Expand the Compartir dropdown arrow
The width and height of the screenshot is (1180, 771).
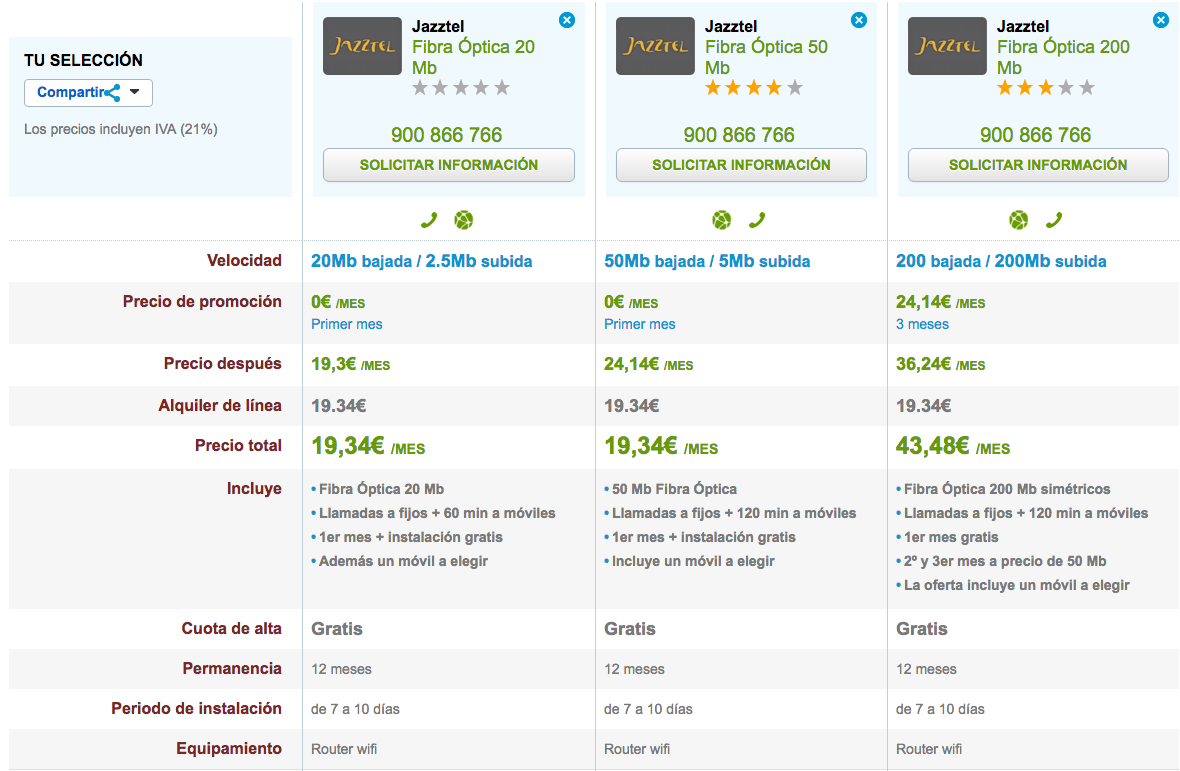pyautogui.click(x=135, y=92)
